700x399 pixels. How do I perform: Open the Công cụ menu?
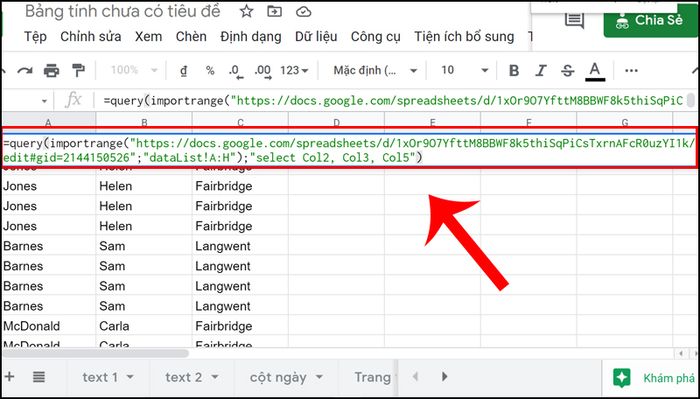click(x=375, y=37)
